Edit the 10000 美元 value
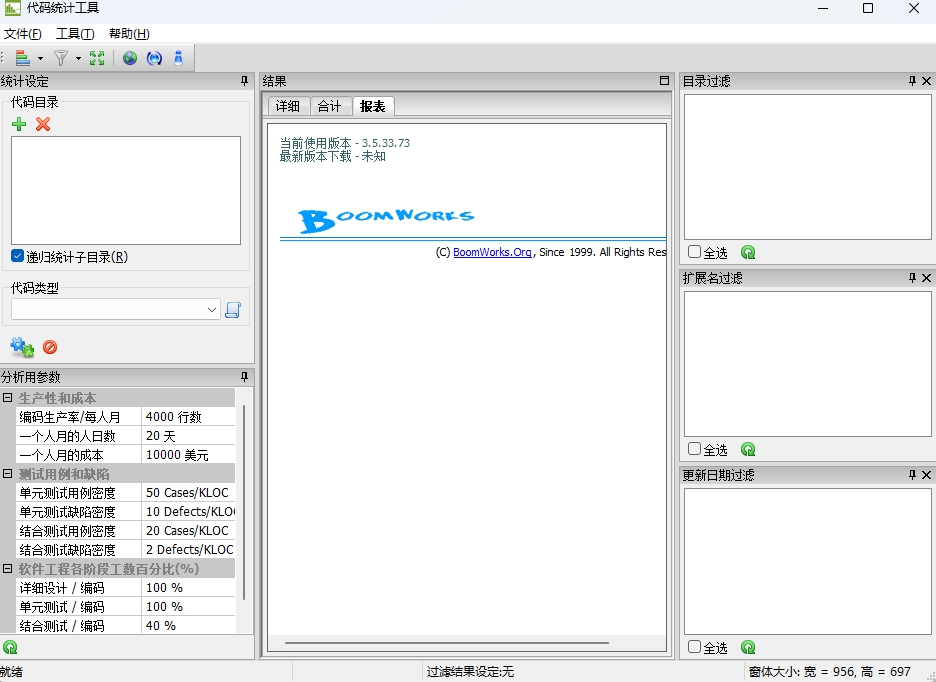 pos(188,455)
